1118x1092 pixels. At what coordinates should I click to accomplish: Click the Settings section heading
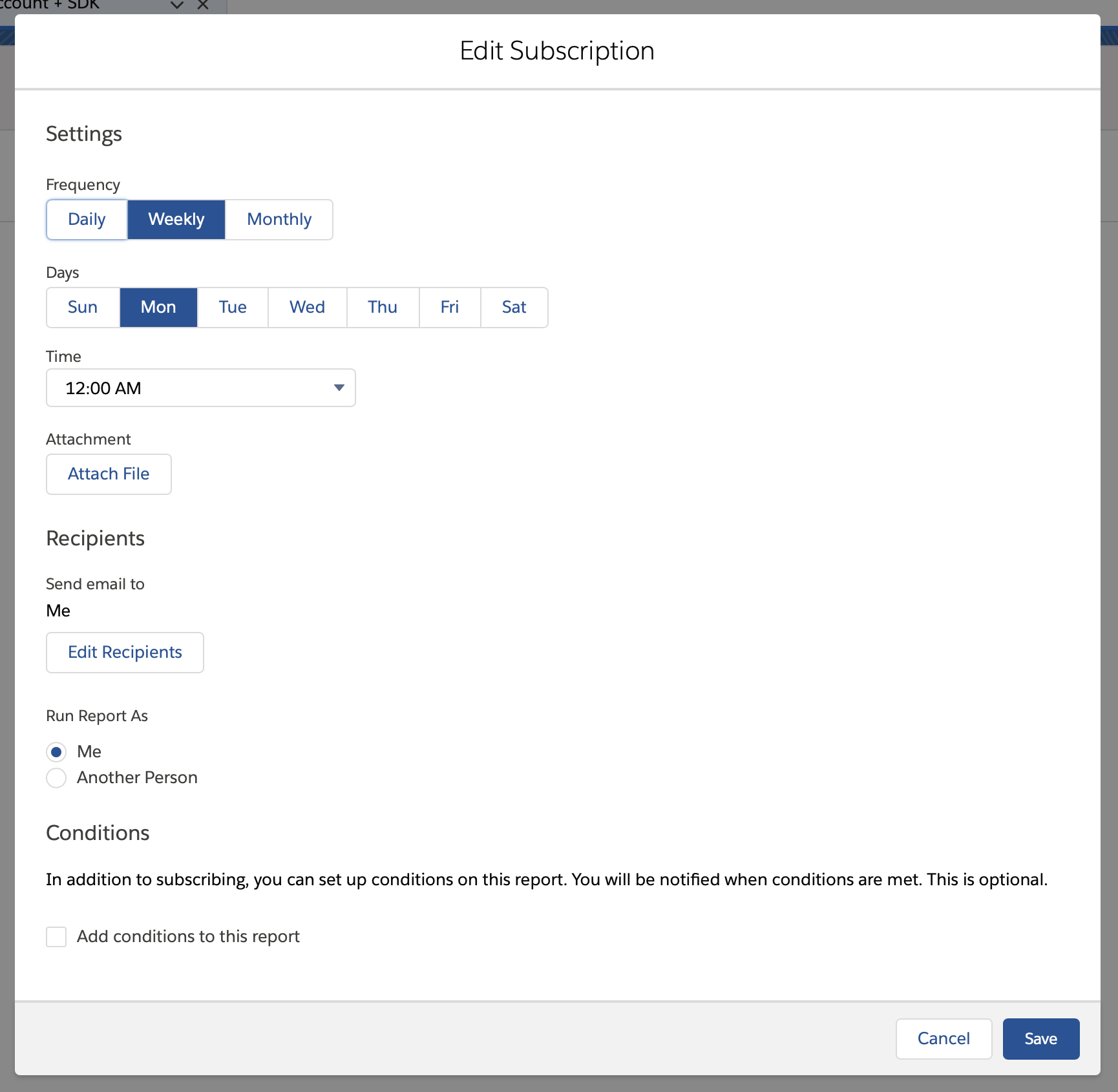84,134
